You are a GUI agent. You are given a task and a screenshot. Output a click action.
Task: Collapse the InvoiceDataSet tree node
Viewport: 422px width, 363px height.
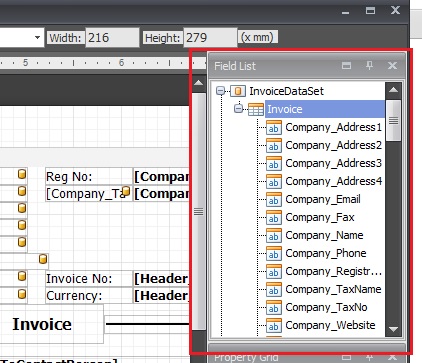pos(220,91)
